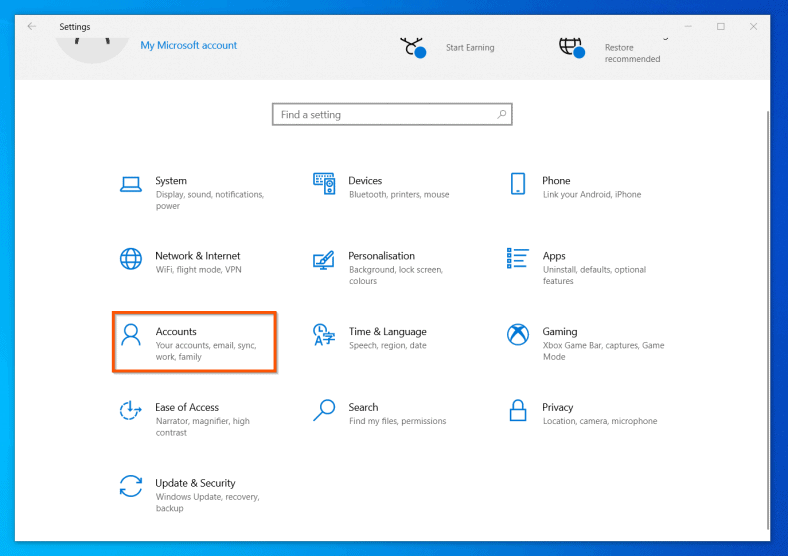Viewport: 788px width, 556px height.
Task: Open the Update & Security sync icon
Action: coord(131,486)
